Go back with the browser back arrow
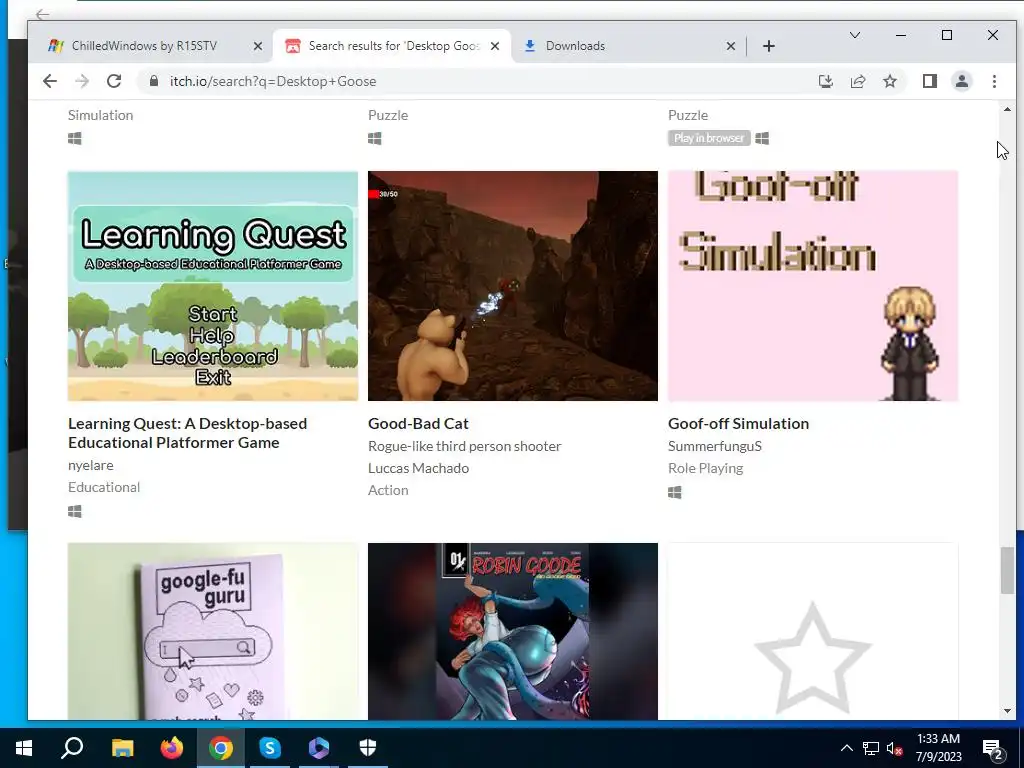 pyautogui.click(x=50, y=81)
